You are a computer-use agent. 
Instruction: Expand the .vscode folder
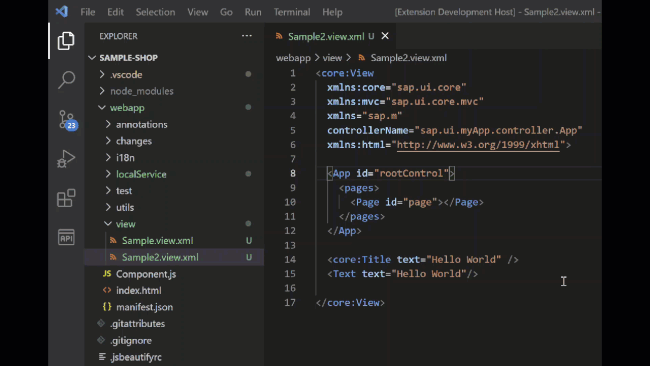pos(102,75)
